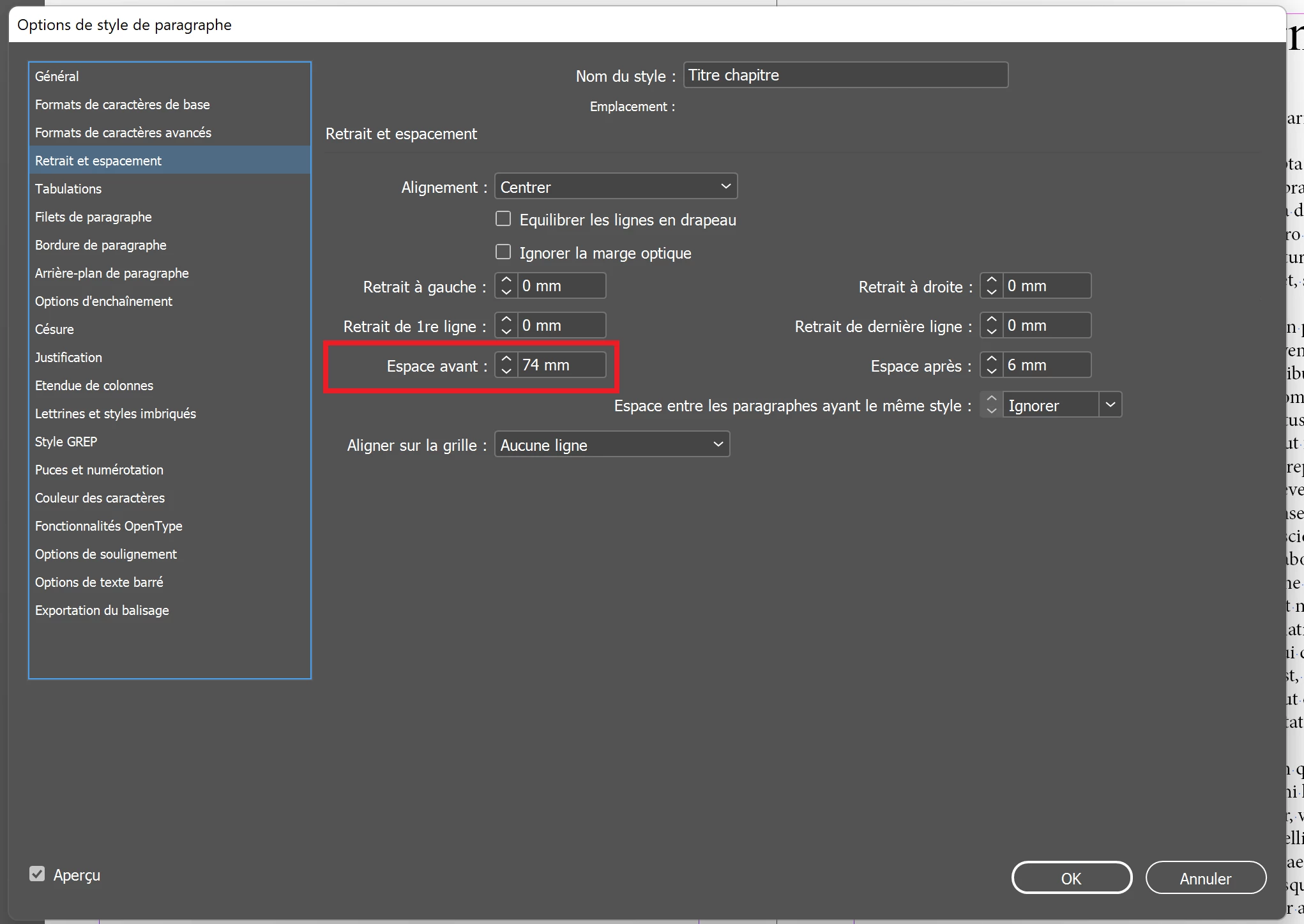The width and height of the screenshot is (1304, 924).
Task: Confirm changes with the OK button
Action: (1071, 878)
